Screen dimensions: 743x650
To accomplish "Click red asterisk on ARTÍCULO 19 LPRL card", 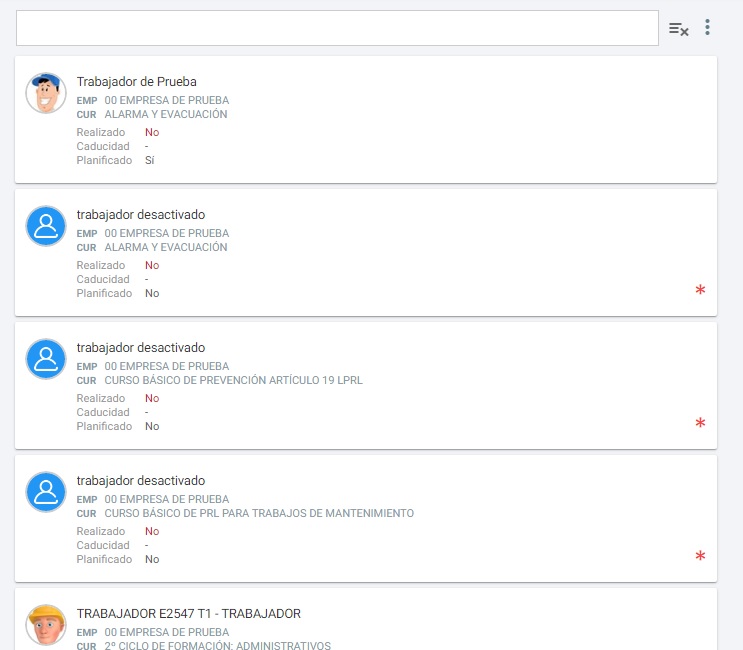I will click(x=700, y=424).
